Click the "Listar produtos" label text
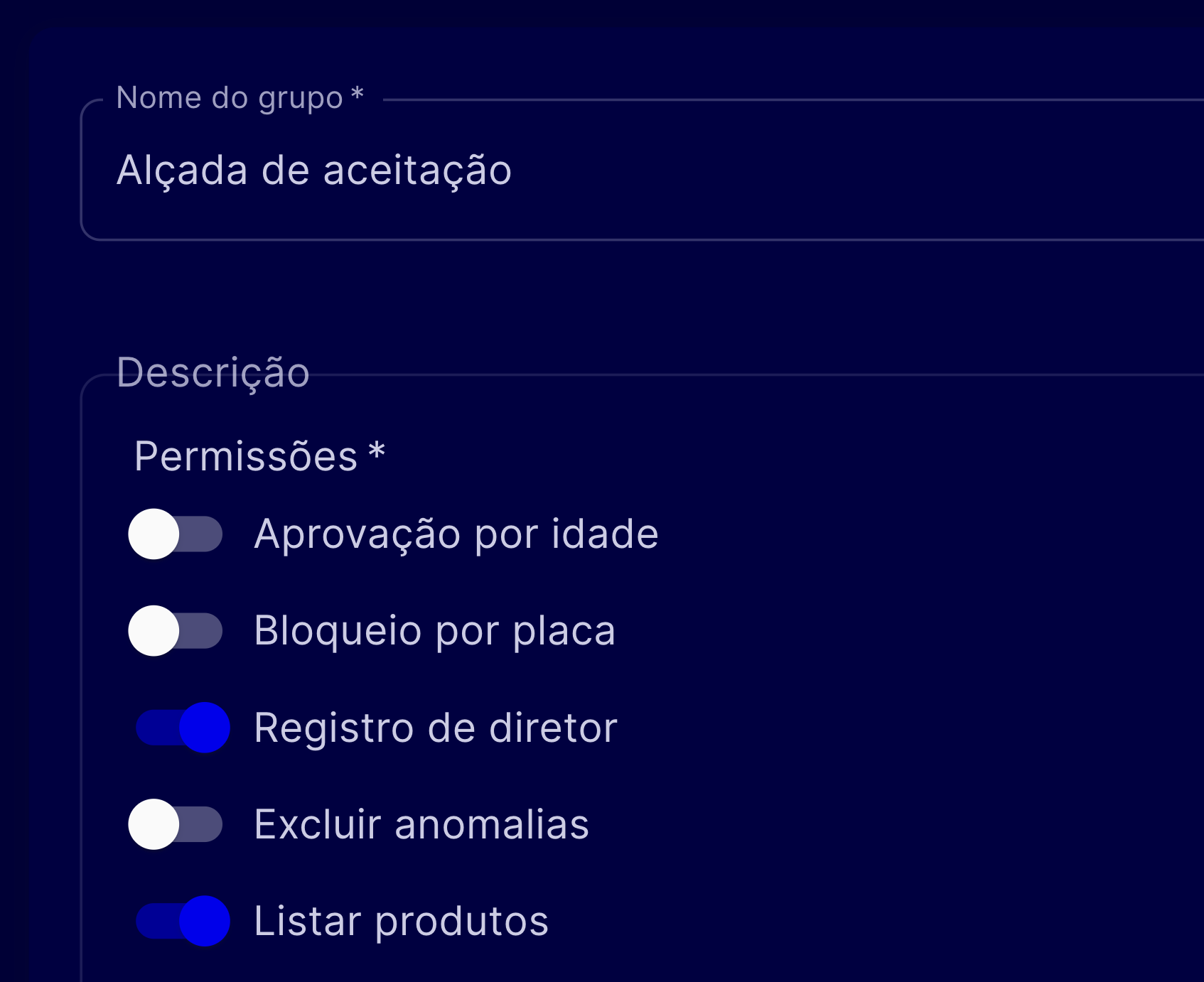1204x982 pixels. 402,921
